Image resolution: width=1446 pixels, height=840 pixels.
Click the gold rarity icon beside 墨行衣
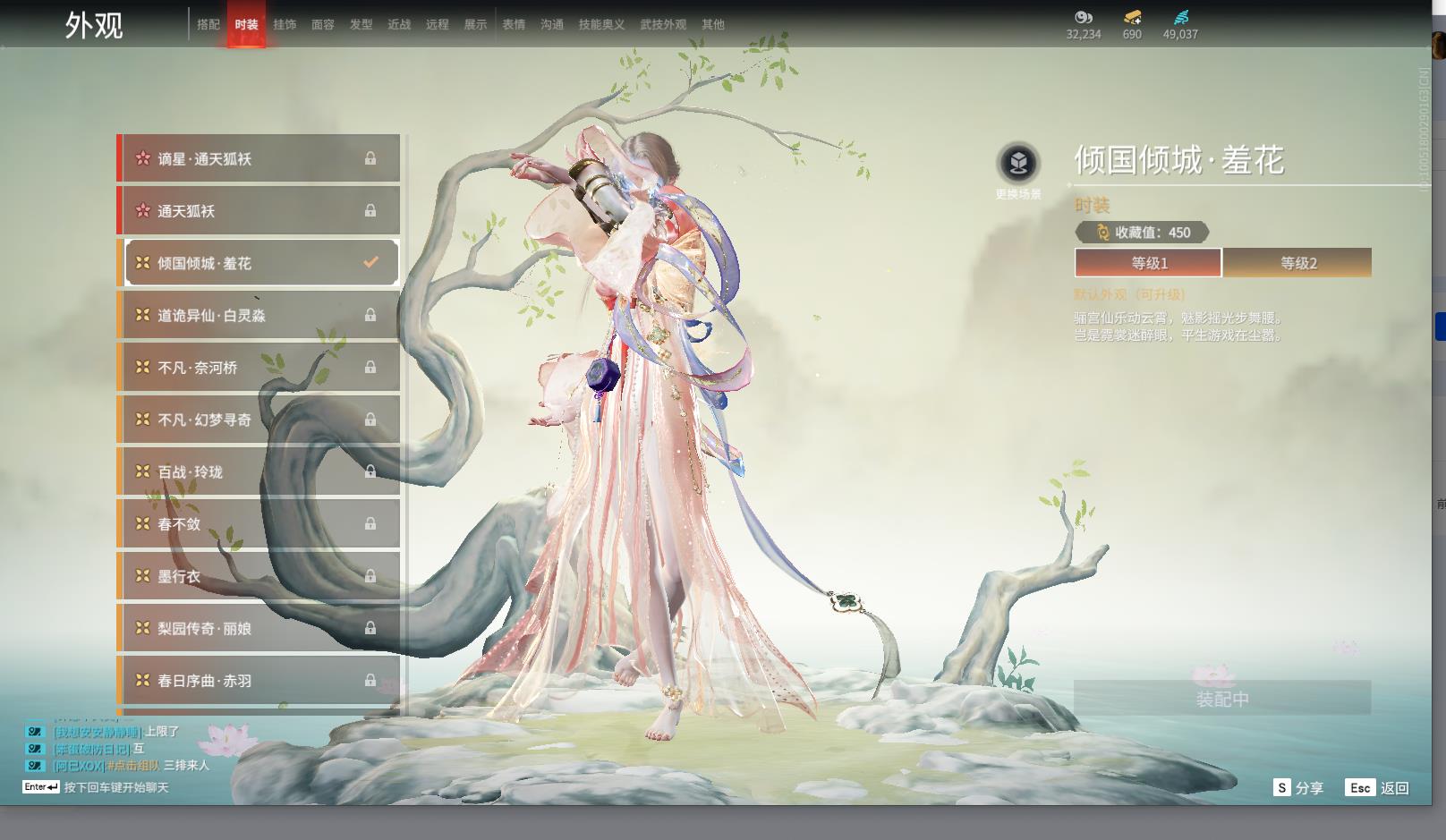142,576
